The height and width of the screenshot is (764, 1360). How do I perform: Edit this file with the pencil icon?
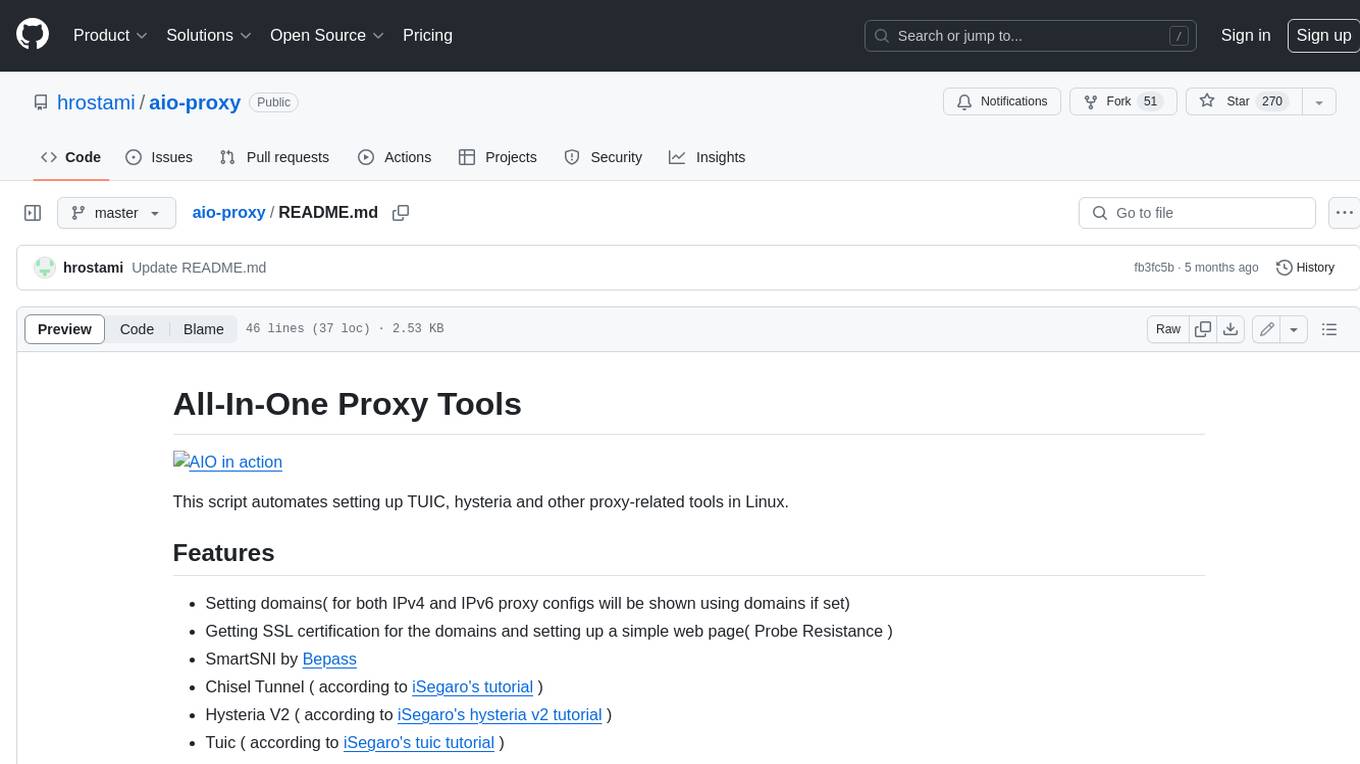tap(1267, 329)
